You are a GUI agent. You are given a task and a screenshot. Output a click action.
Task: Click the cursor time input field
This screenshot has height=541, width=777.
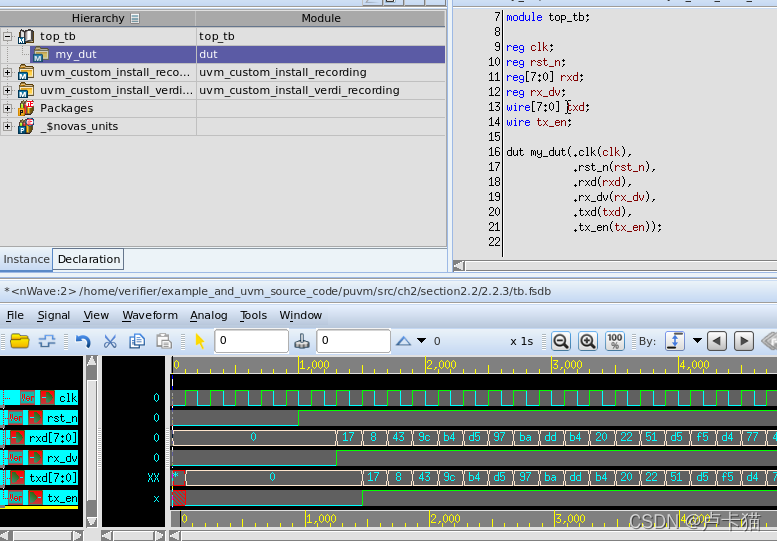tap(250, 341)
